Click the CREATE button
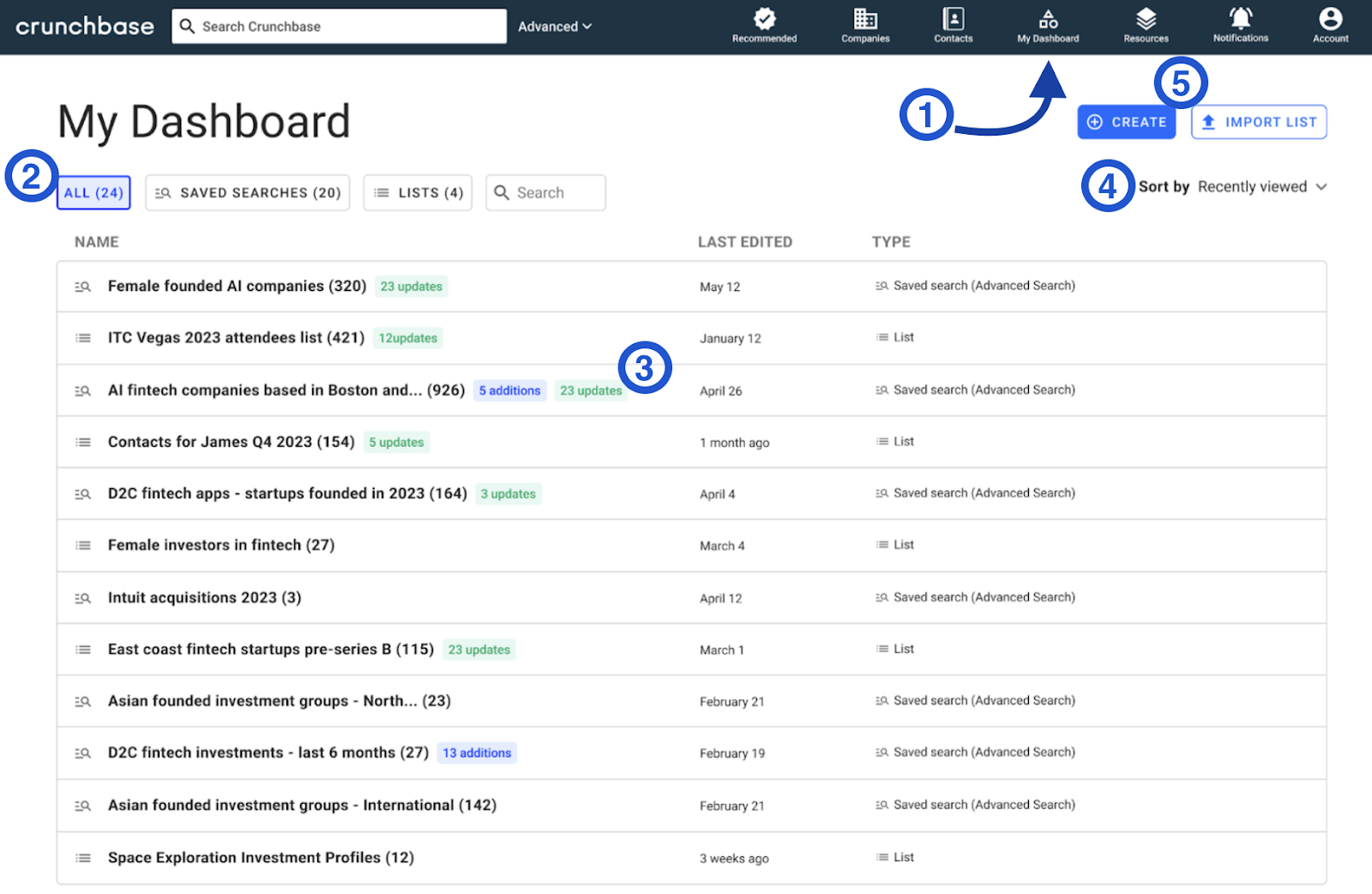Screen dimensions: 1372x894 click(1126, 122)
